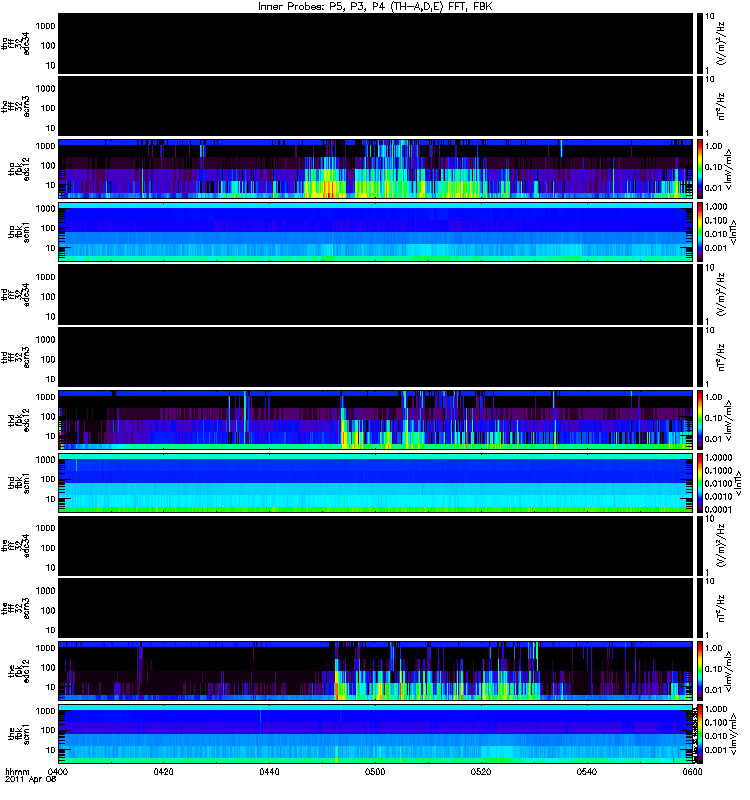The image size is (750, 800).
Task: Click the the fbk scm1 rainbow color bar
Action: [700, 734]
